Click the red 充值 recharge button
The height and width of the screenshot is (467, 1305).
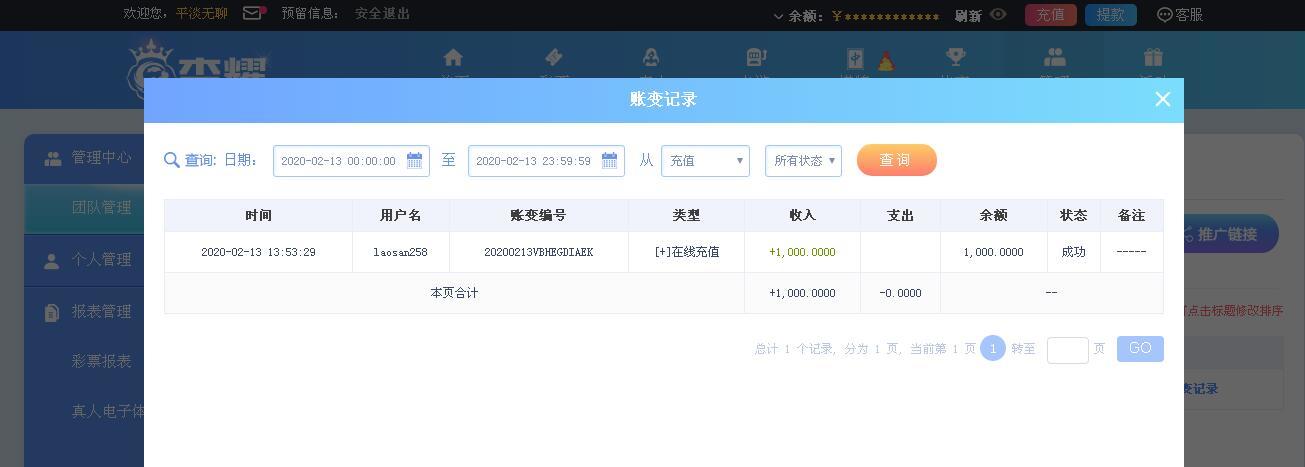pyautogui.click(x=1050, y=15)
